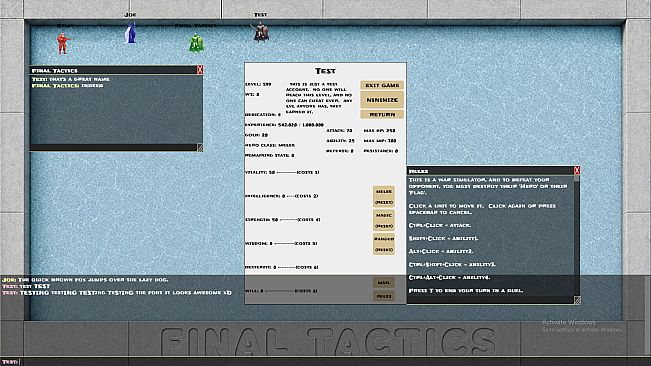Click the Vitality: 50 stat line
651x366 pixels.
coord(282,172)
